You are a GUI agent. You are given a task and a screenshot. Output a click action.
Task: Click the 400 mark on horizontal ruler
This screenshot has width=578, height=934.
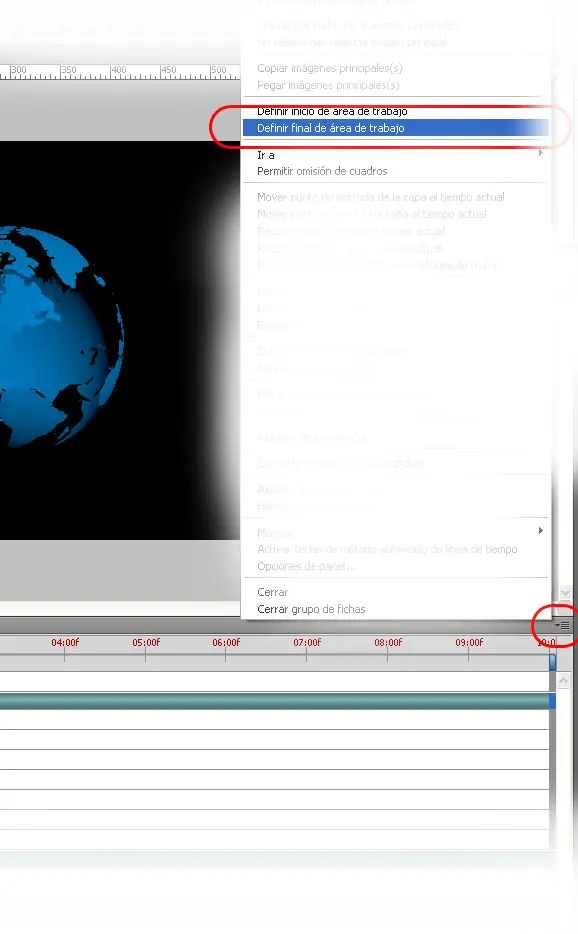(119, 70)
